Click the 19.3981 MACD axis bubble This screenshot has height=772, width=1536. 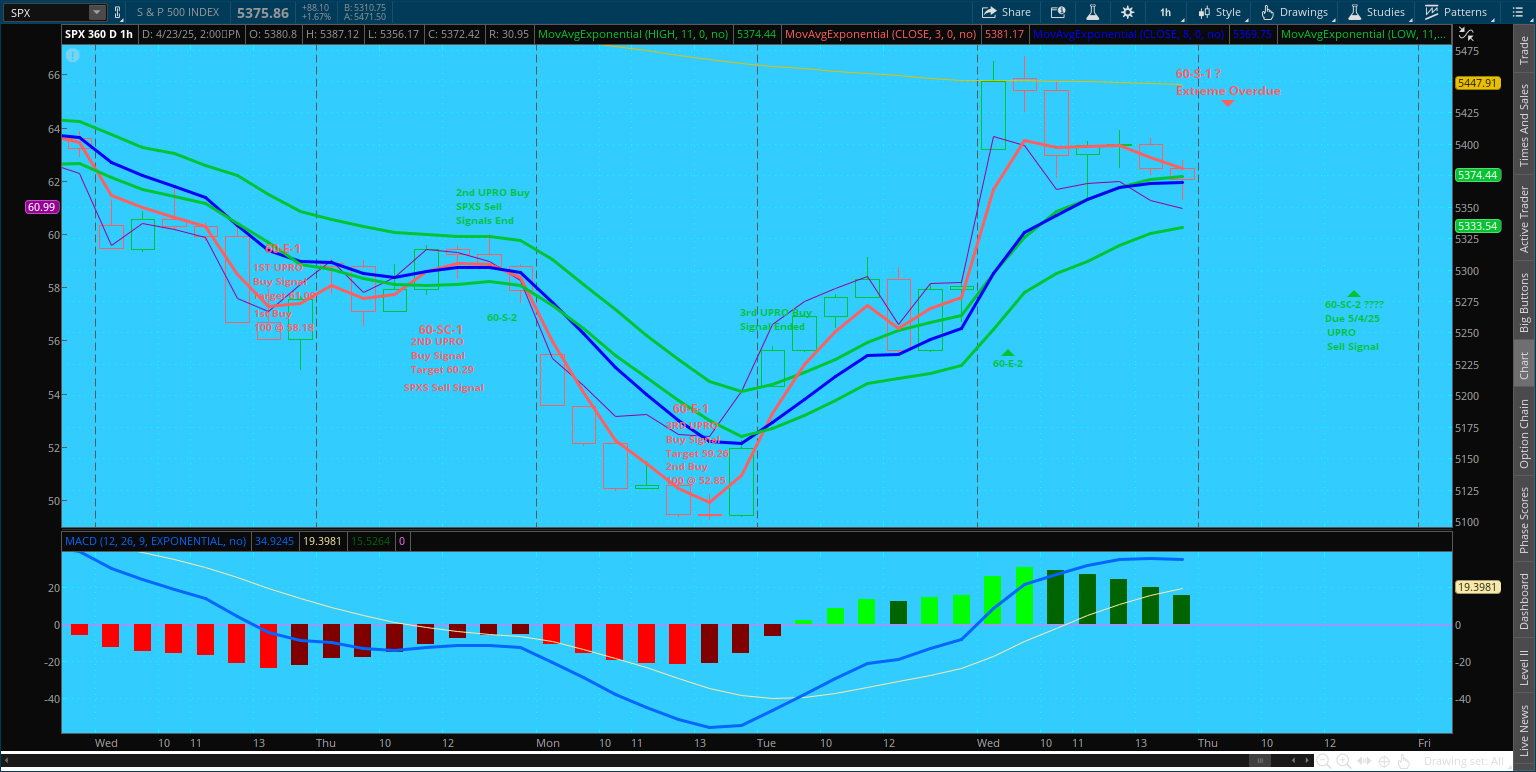coord(1477,587)
